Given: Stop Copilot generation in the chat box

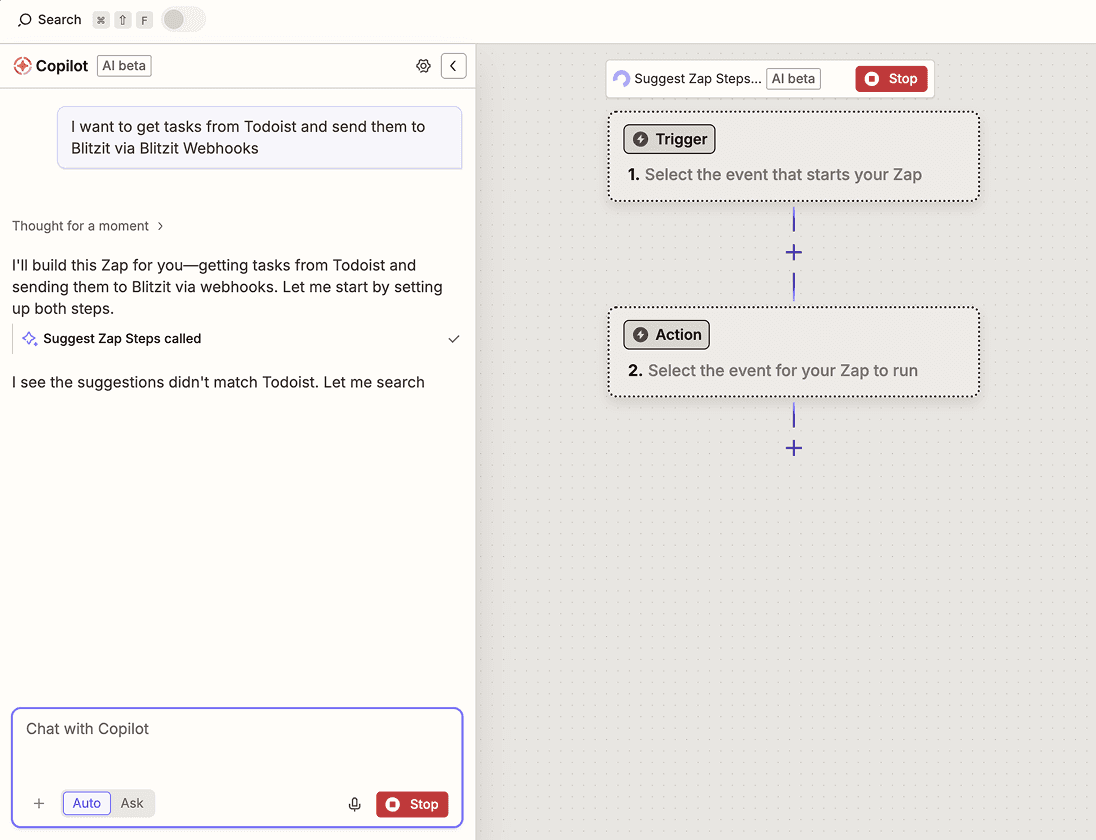Looking at the screenshot, I should [x=412, y=804].
